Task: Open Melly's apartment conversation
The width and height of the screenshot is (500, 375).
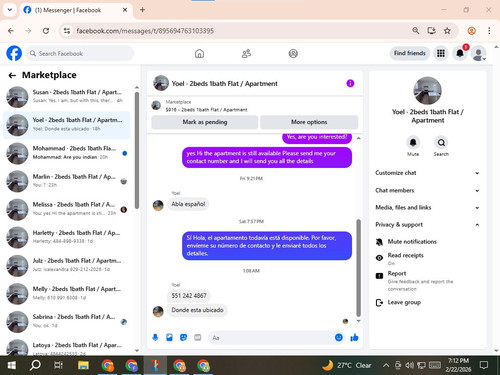Action: pyautogui.click(x=66, y=293)
